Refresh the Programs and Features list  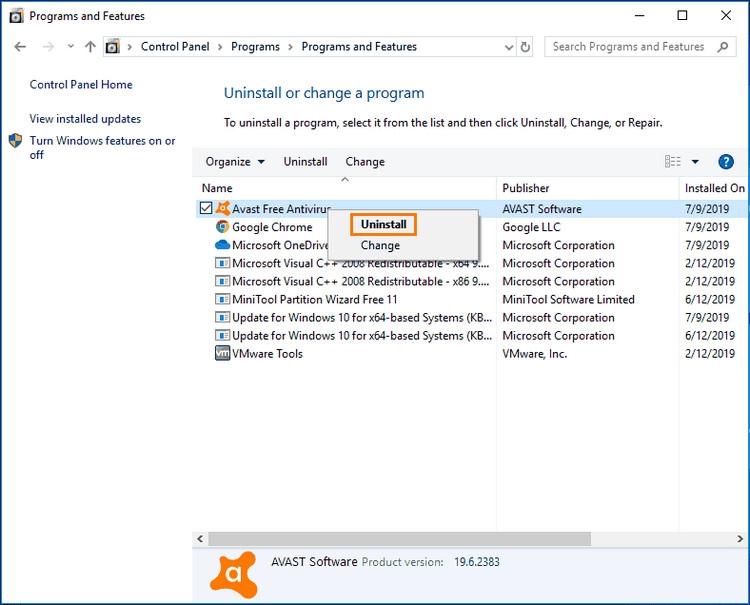tap(525, 47)
